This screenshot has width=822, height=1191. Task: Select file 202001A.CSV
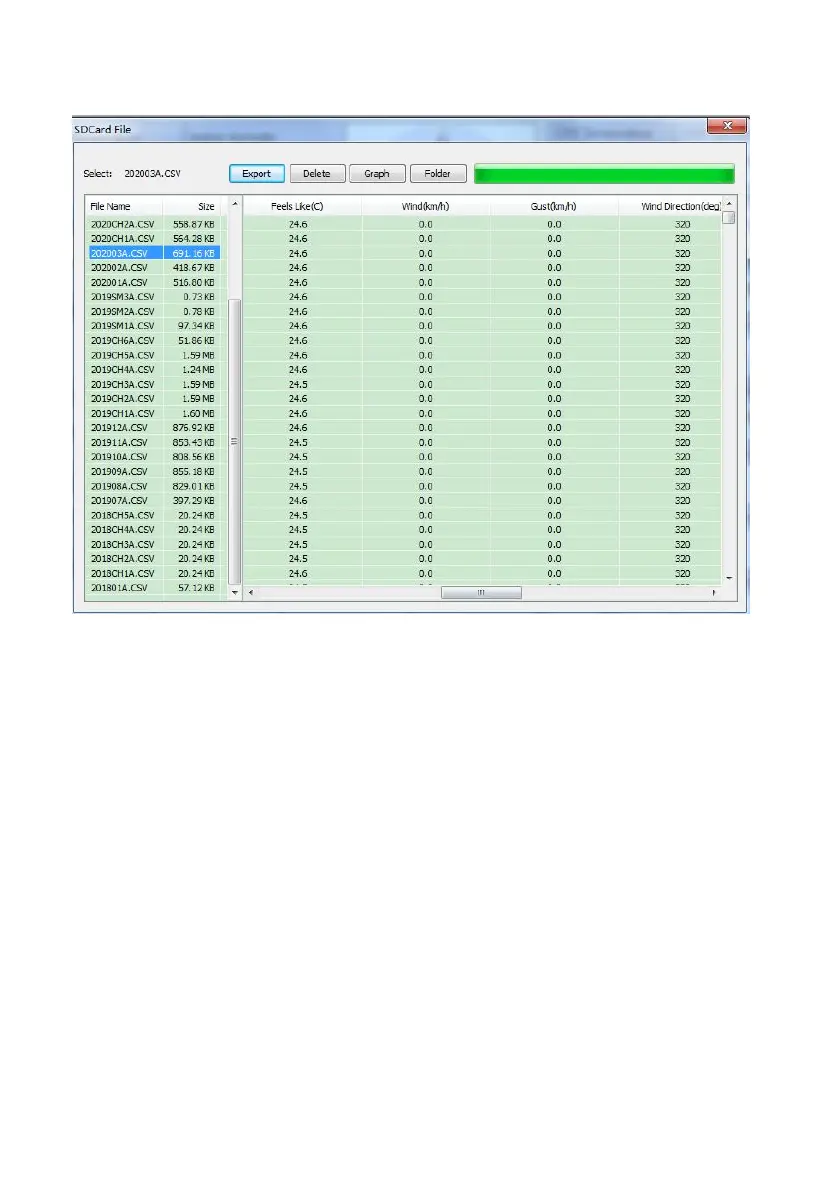[x=119, y=283]
